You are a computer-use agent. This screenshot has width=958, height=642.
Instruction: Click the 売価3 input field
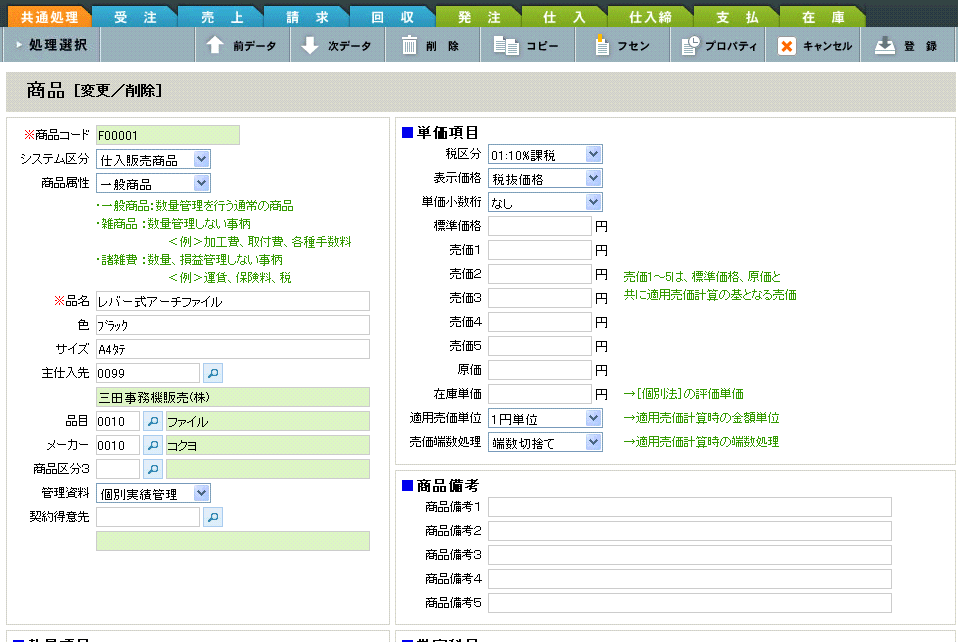coord(540,298)
